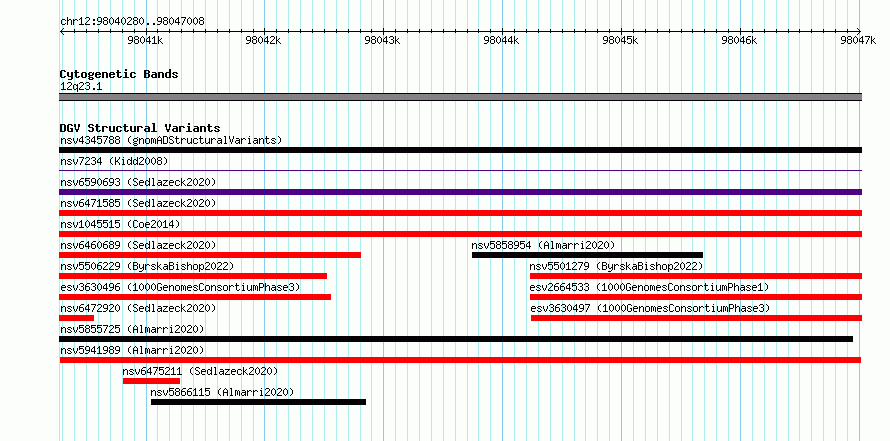Select the red esv3630496 variant bar
Screen dimensions: 890x441
(x=195, y=297)
